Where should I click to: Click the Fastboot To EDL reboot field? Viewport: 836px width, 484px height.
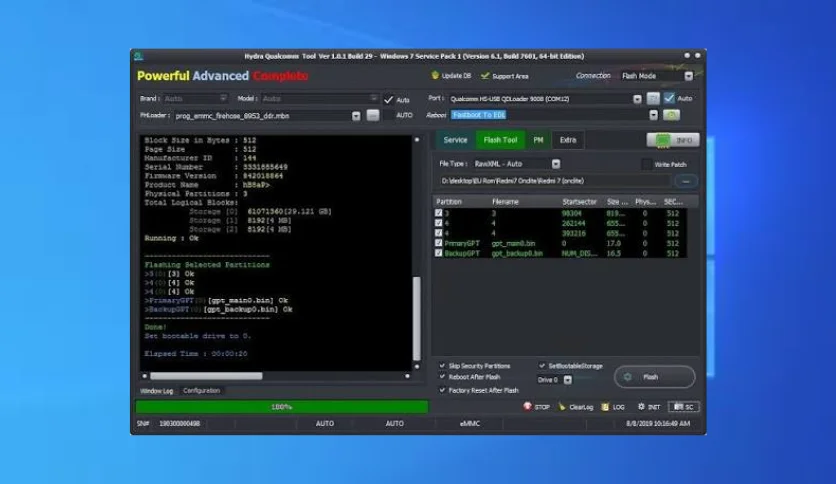coord(549,115)
